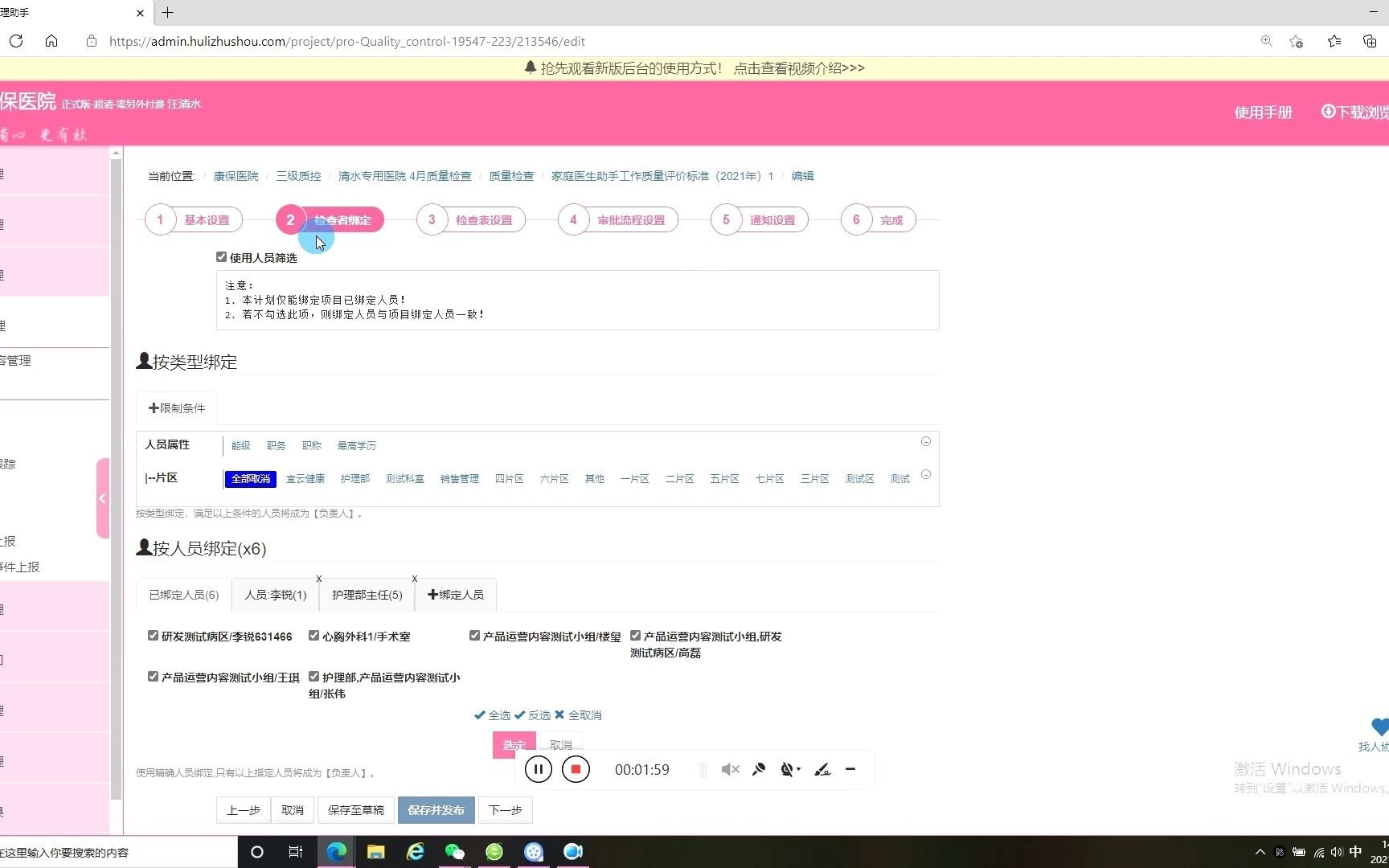Collapse the 人员属性 row with minus circle
The height and width of the screenshot is (868, 1389).
click(x=926, y=441)
